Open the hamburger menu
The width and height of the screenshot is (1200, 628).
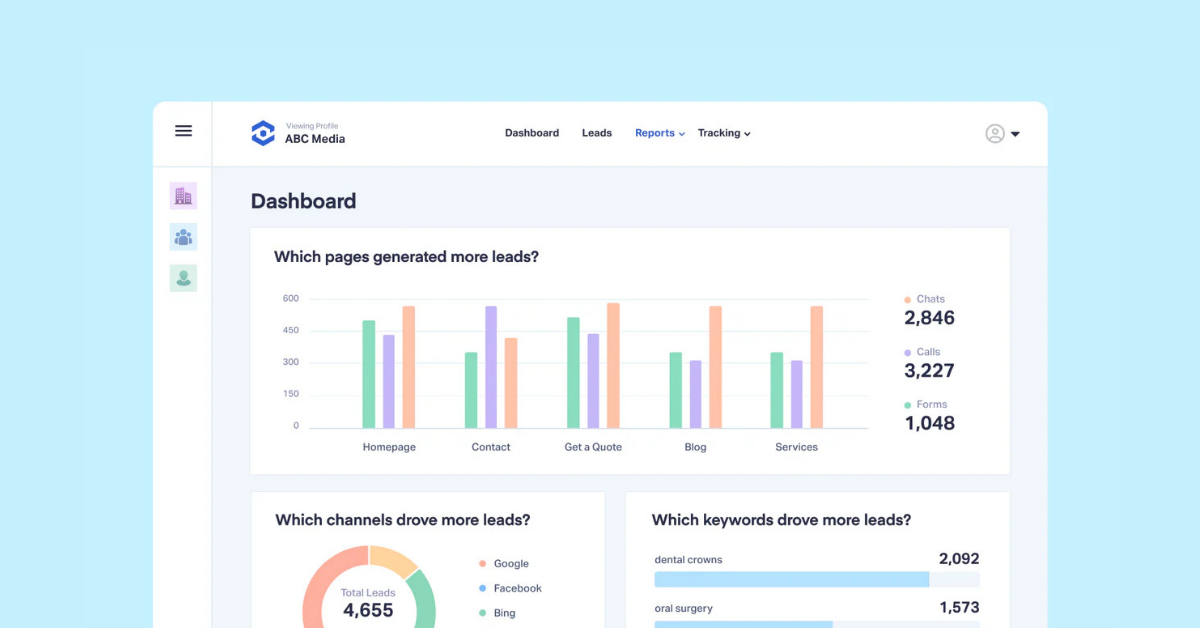tap(183, 131)
